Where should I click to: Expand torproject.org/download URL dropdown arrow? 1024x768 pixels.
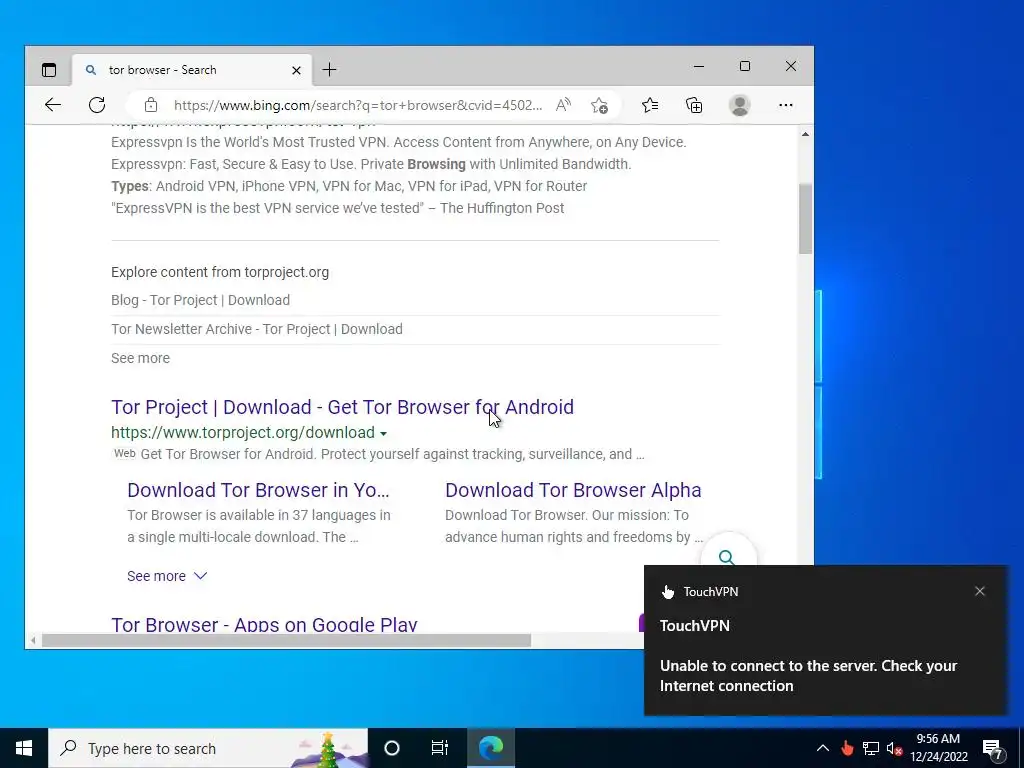(x=383, y=434)
